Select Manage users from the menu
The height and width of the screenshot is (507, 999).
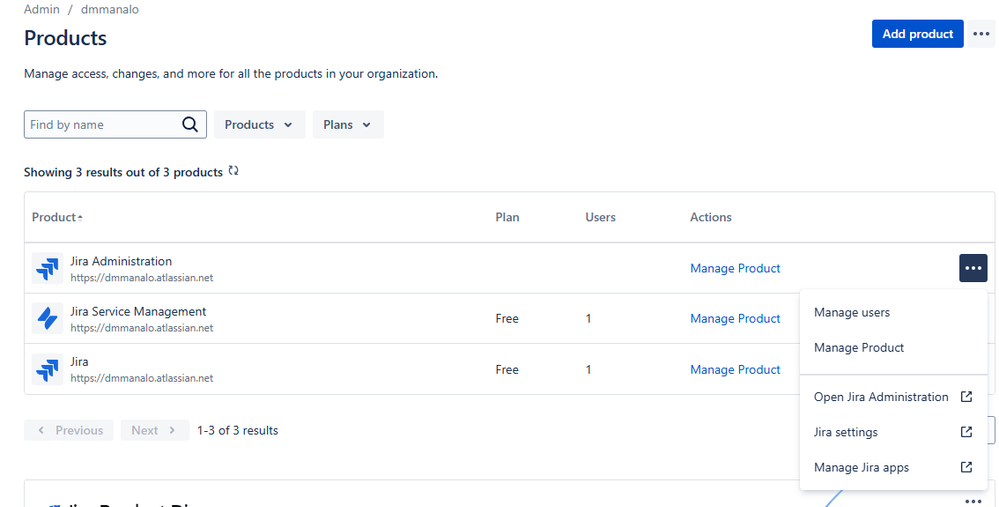point(893,312)
